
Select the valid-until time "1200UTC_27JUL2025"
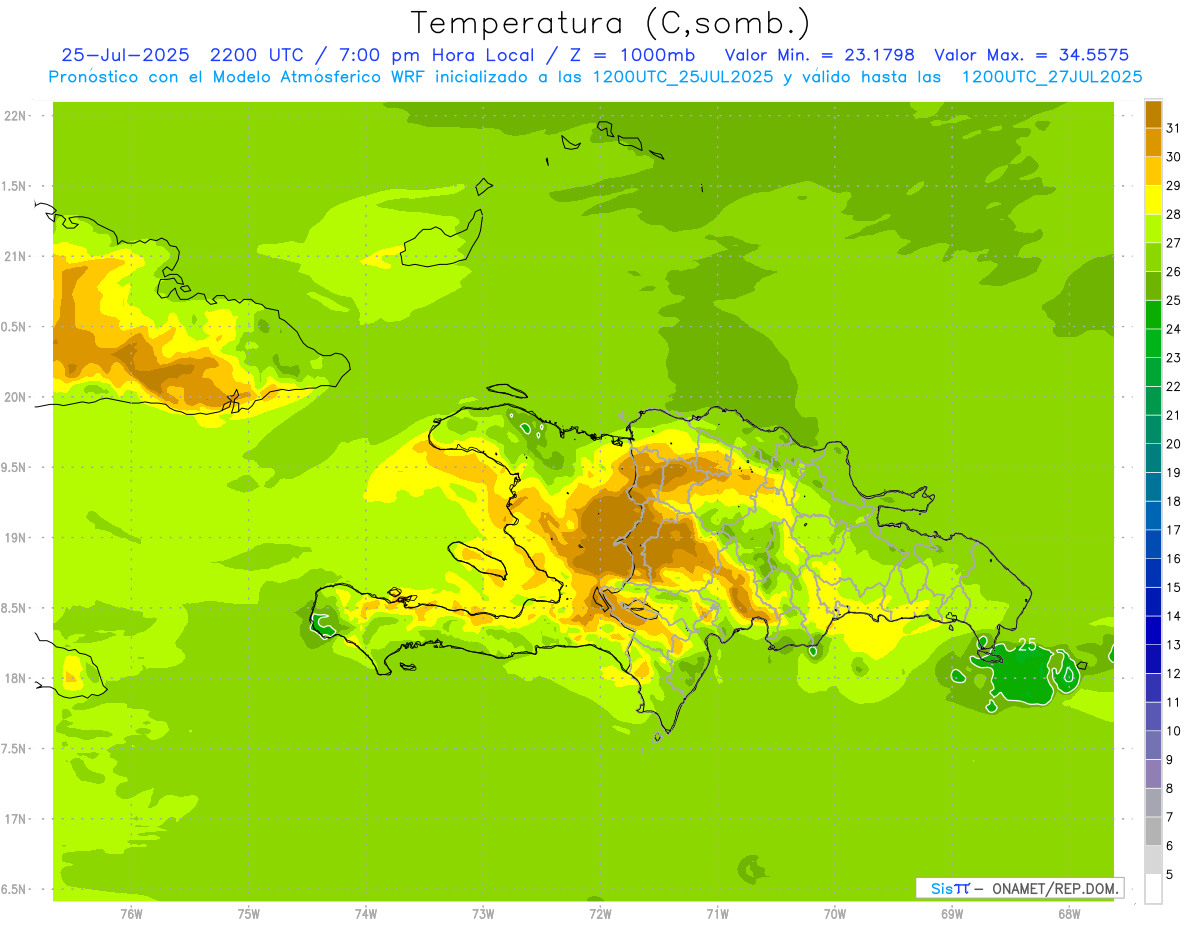tap(1052, 77)
